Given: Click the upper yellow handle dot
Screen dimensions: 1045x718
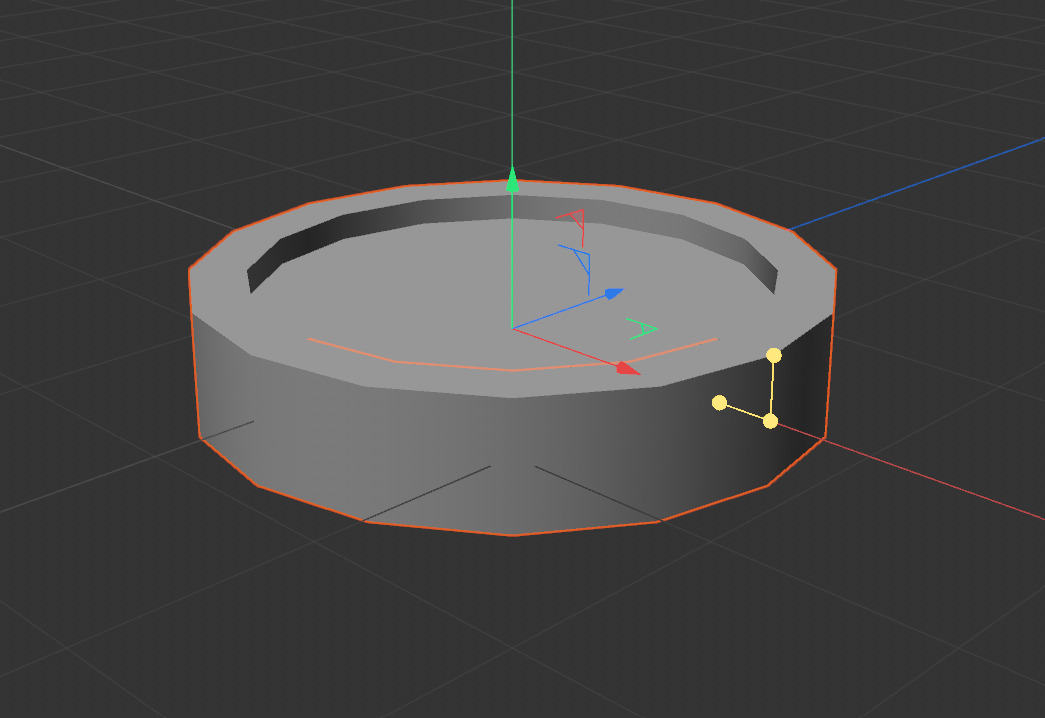Looking at the screenshot, I should pyautogui.click(x=774, y=355).
